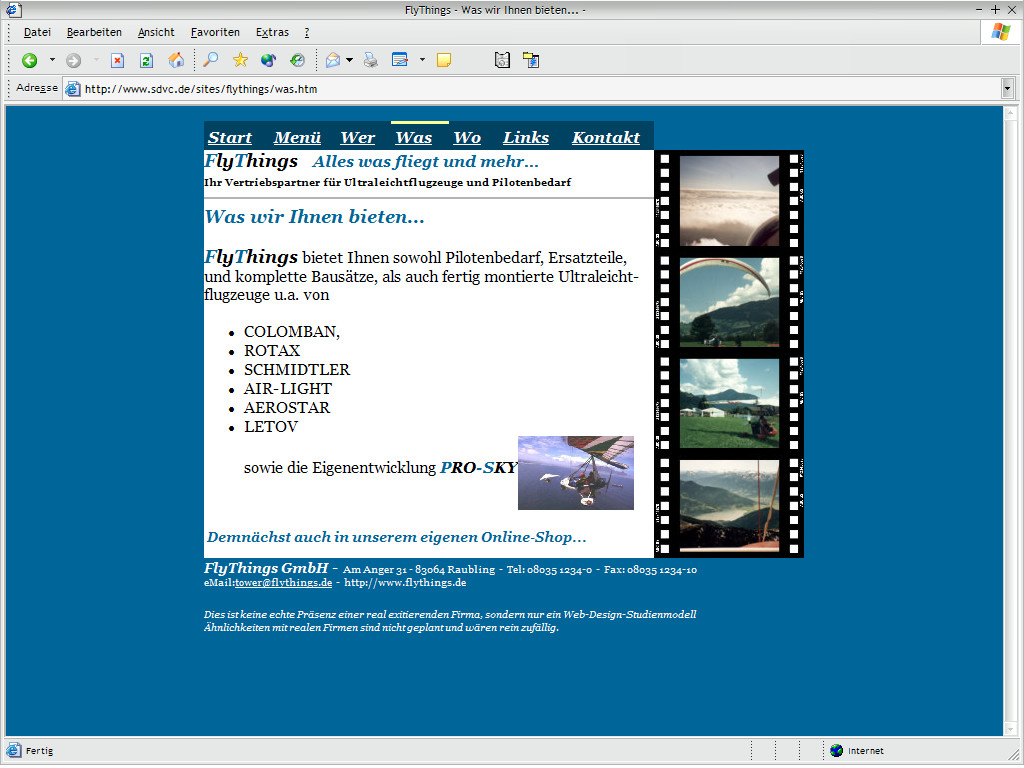Open the Extras menu
This screenshot has height=768, width=1024.
(272, 32)
